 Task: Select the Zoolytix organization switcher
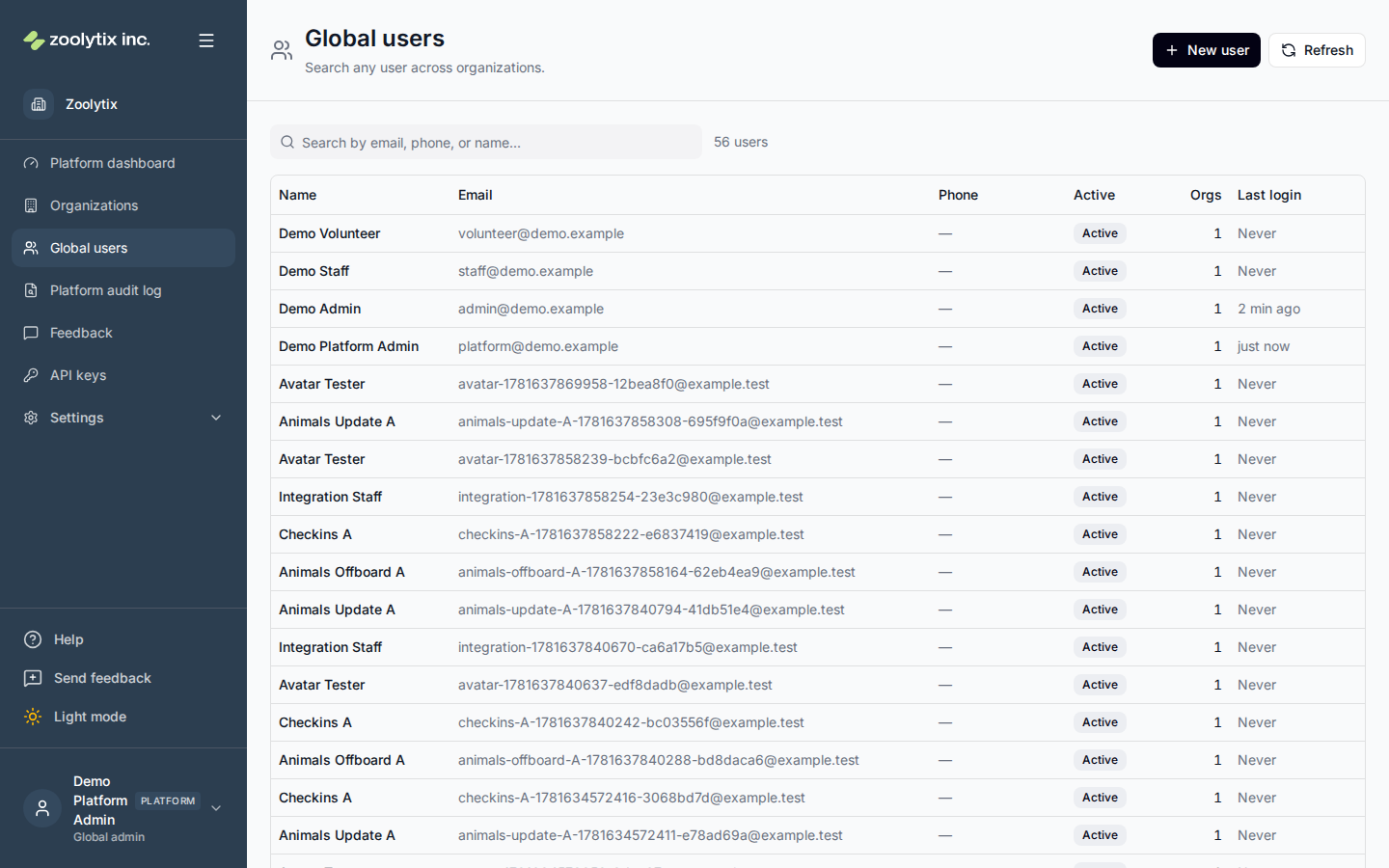click(x=123, y=104)
